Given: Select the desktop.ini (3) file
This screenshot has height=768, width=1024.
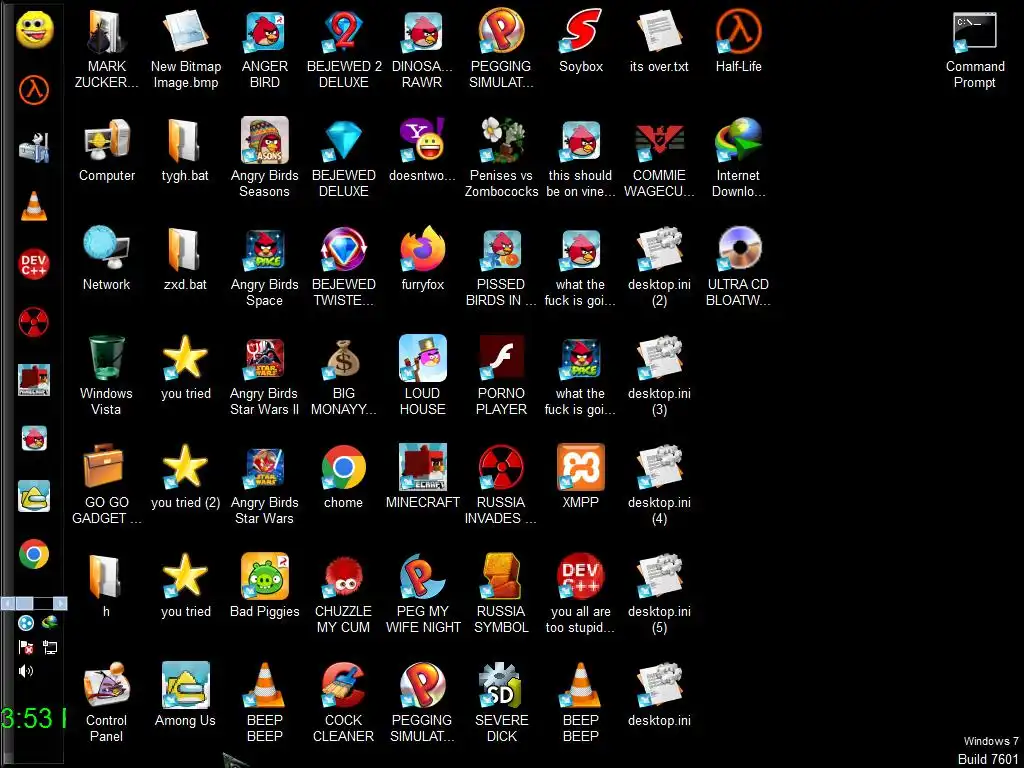Looking at the screenshot, I should point(660,376).
